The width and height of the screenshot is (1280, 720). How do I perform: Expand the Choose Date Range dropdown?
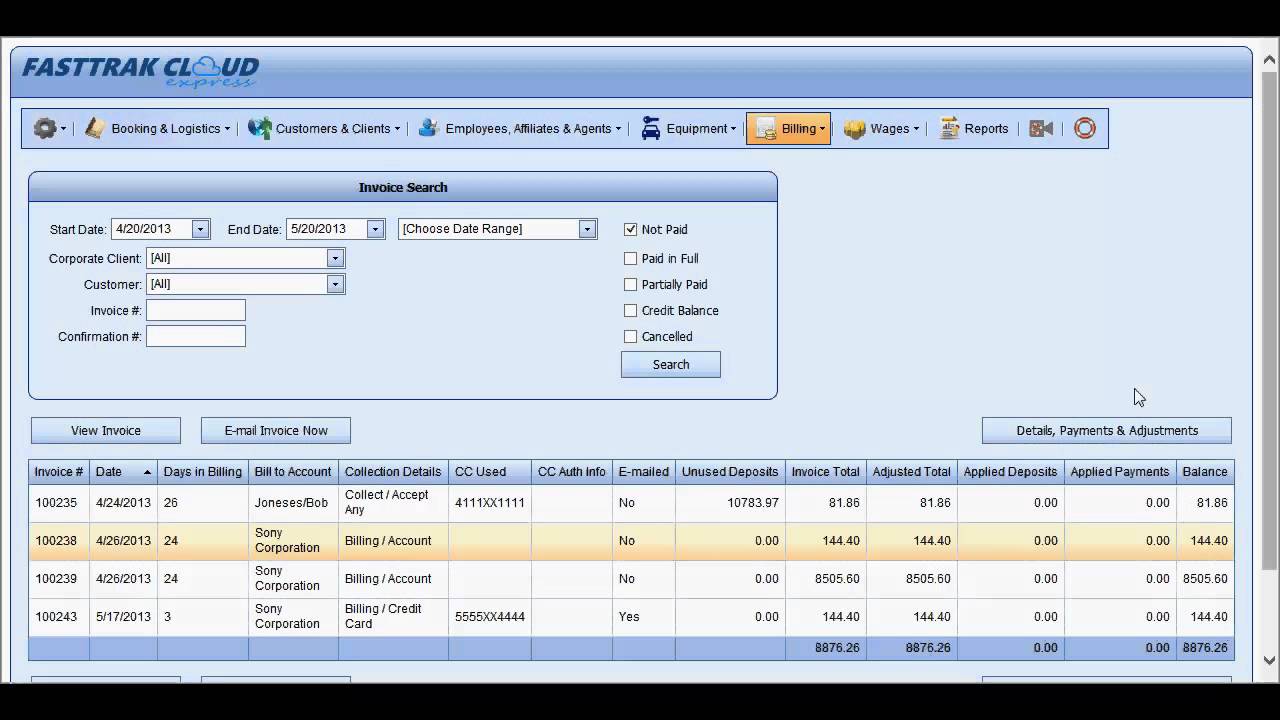click(x=587, y=229)
